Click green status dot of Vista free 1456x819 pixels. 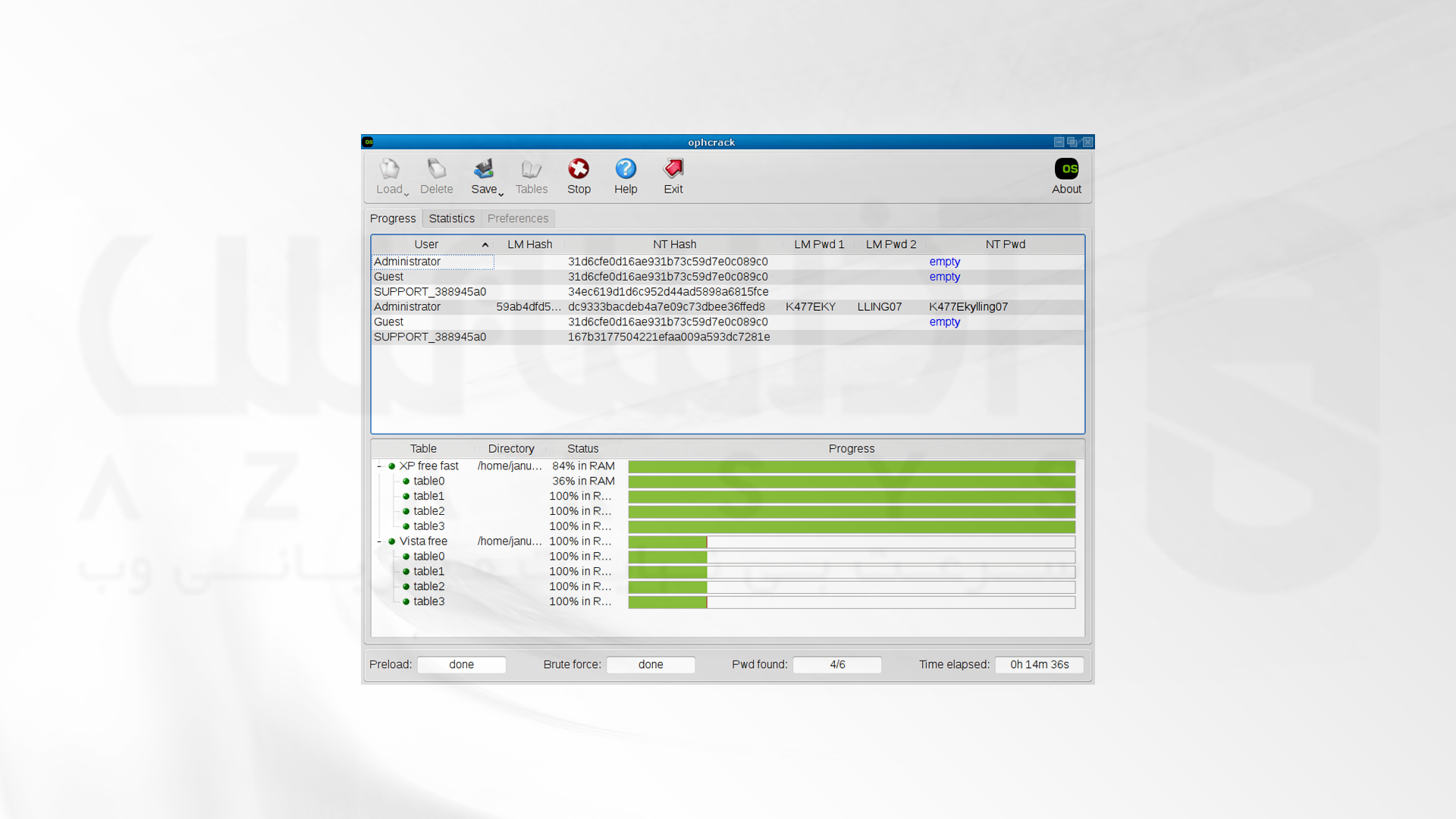[392, 541]
